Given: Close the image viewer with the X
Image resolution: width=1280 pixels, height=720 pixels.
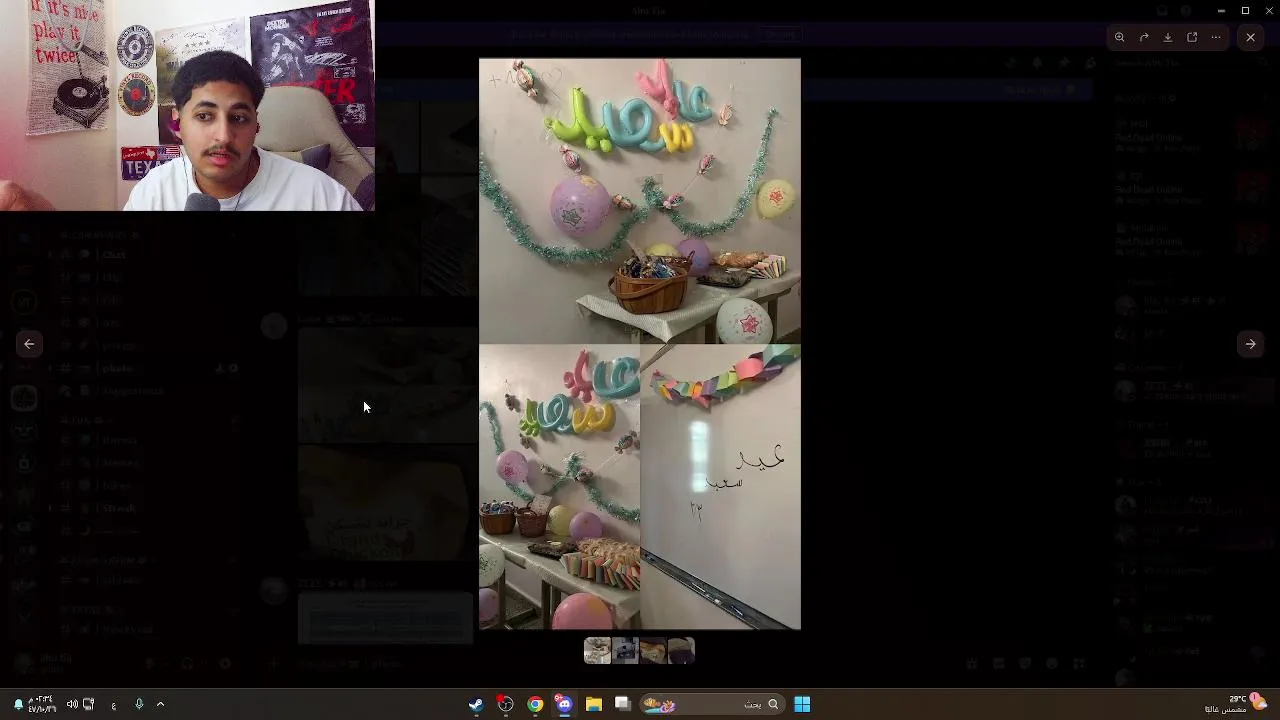Looking at the screenshot, I should pyautogui.click(x=1251, y=37).
